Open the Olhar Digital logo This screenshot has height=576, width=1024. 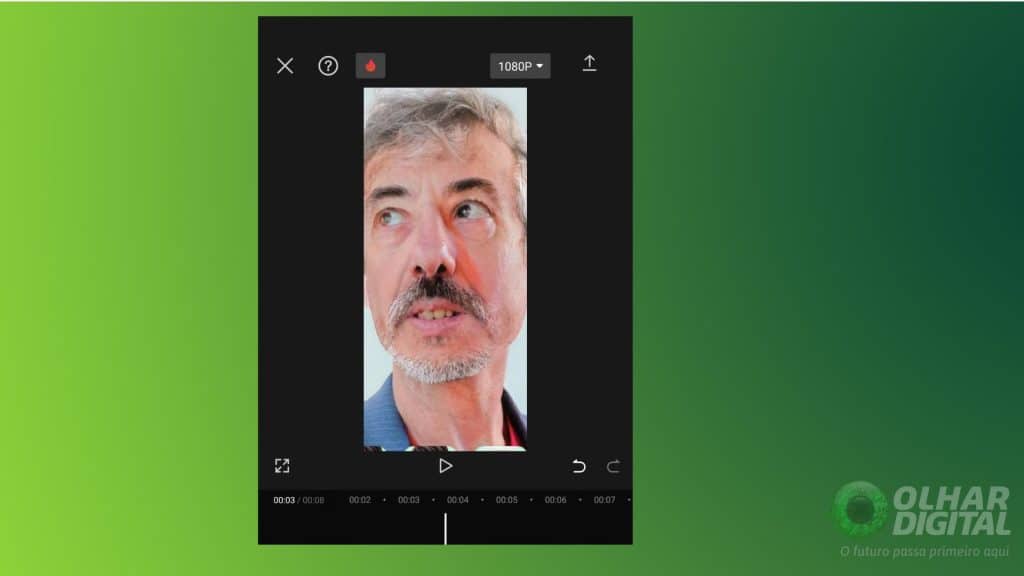(922, 510)
